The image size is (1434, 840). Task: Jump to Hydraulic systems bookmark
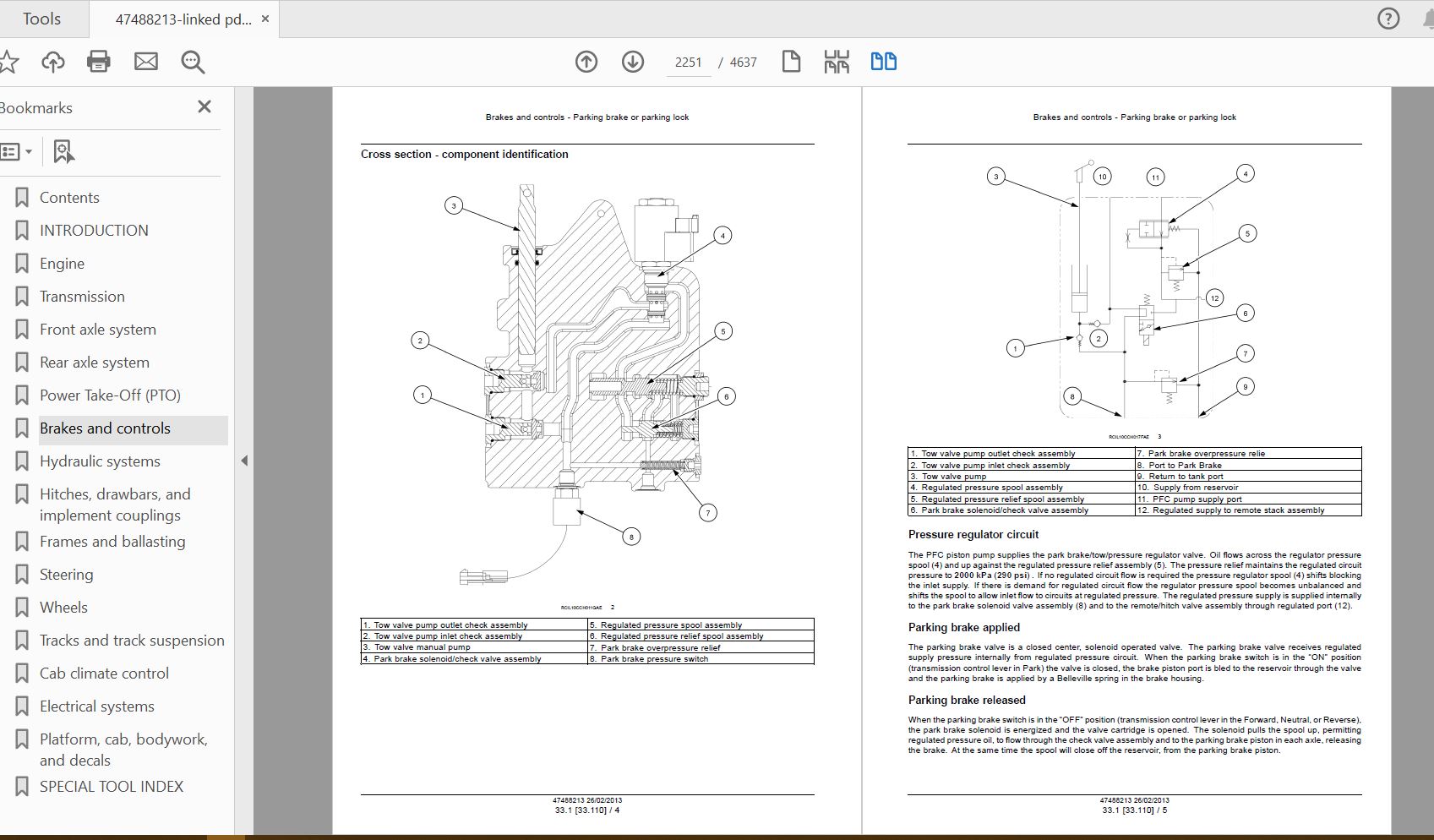click(100, 461)
